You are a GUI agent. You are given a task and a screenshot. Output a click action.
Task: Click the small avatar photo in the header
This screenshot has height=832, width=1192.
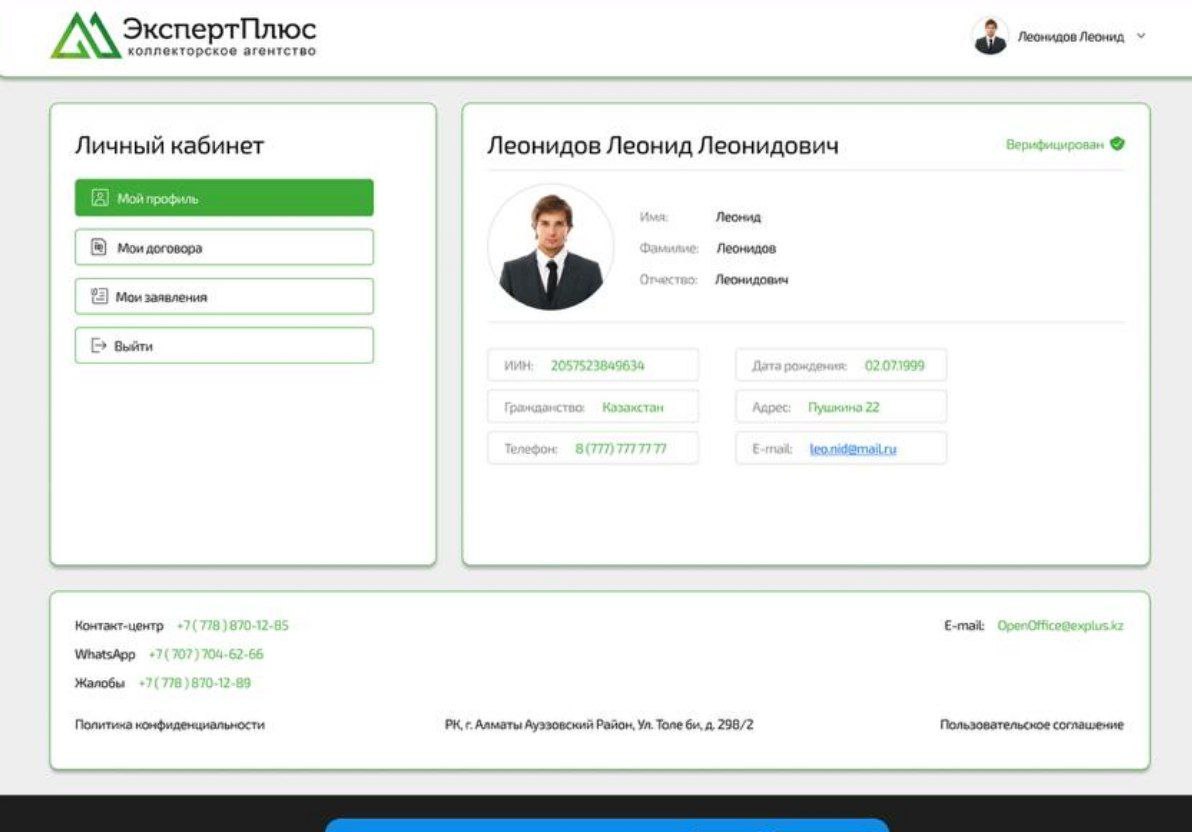(x=988, y=36)
